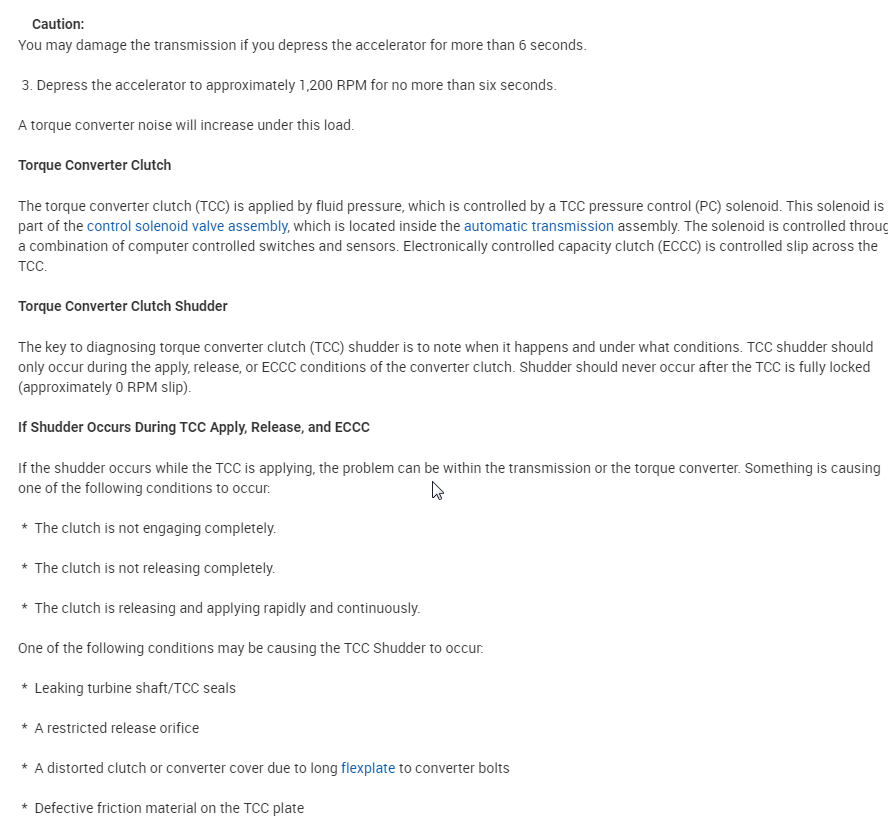
Task: Click the clutch not releasing completely bullet
Action: [154, 568]
